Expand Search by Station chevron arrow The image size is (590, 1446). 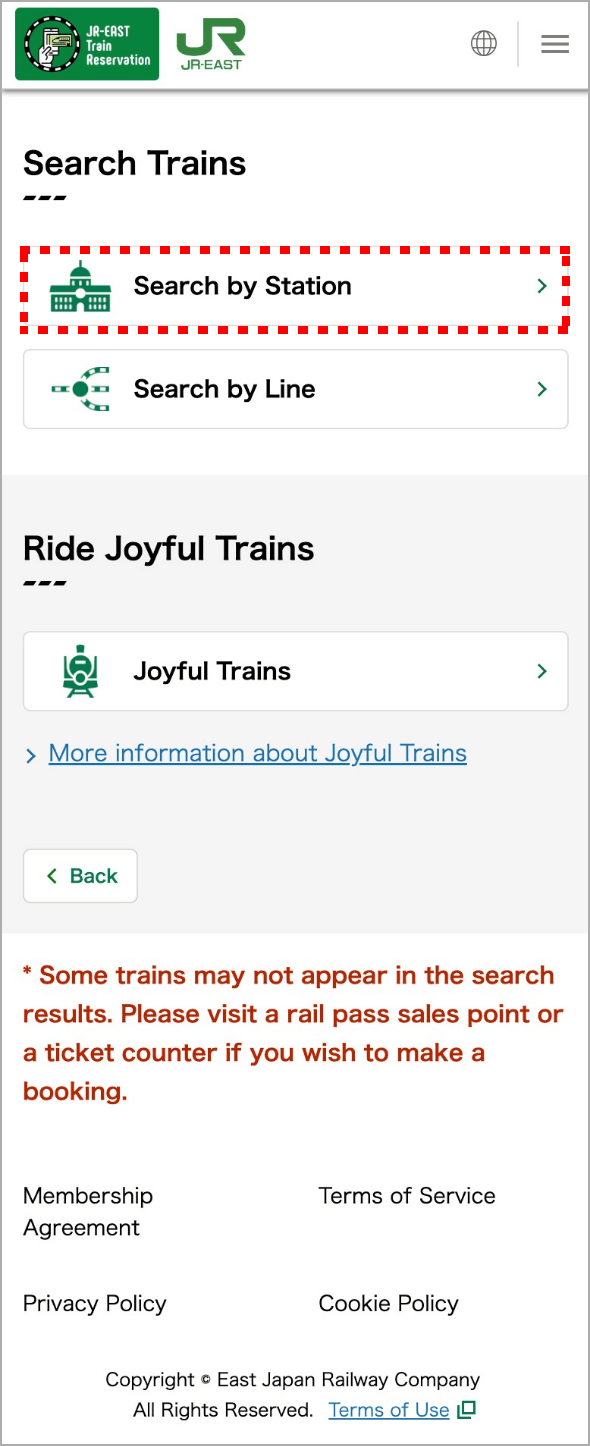coord(542,286)
